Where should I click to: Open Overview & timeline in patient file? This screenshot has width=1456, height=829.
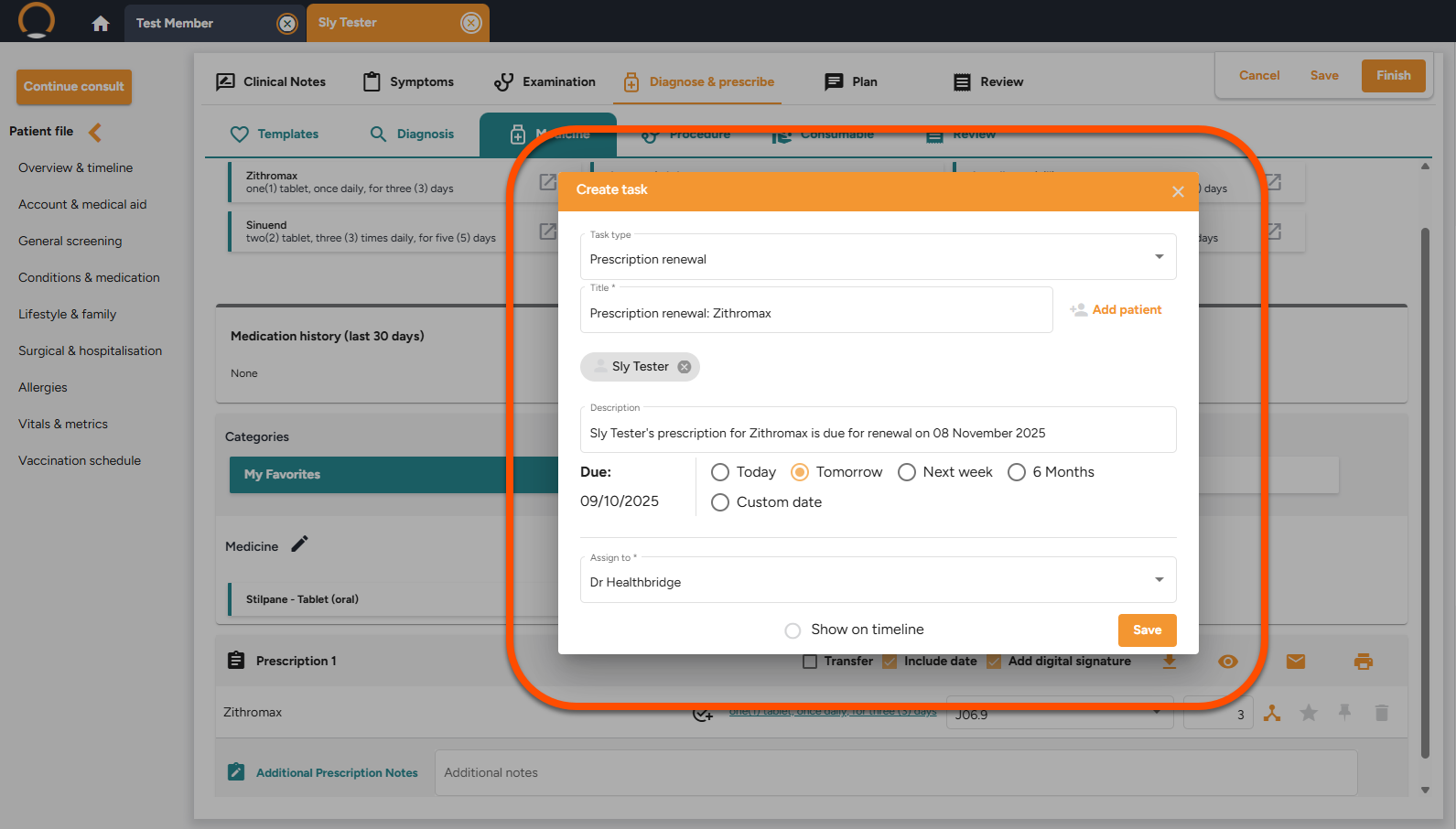tap(76, 167)
